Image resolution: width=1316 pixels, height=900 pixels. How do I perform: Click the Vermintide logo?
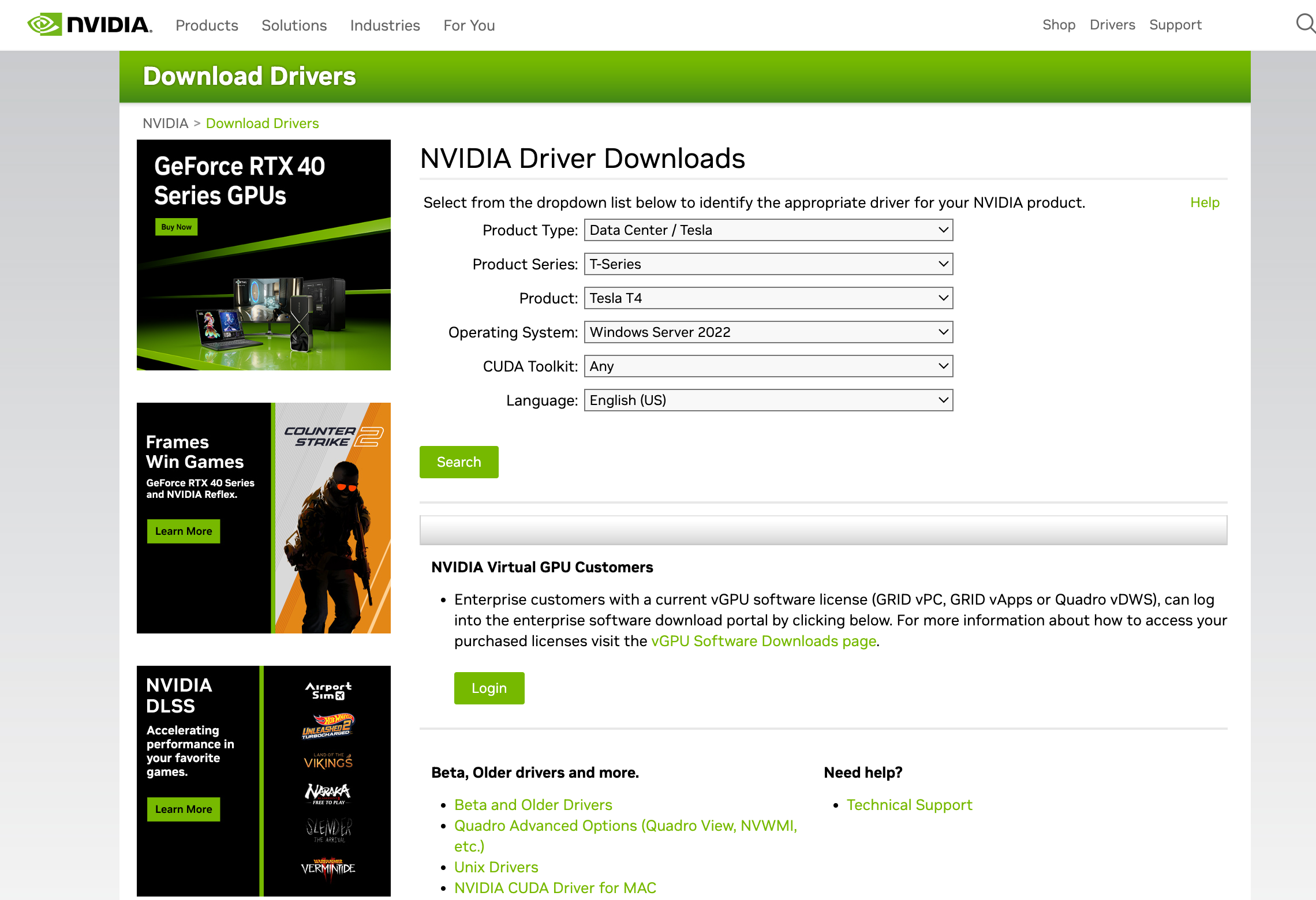pyautogui.click(x=328, y=868)
